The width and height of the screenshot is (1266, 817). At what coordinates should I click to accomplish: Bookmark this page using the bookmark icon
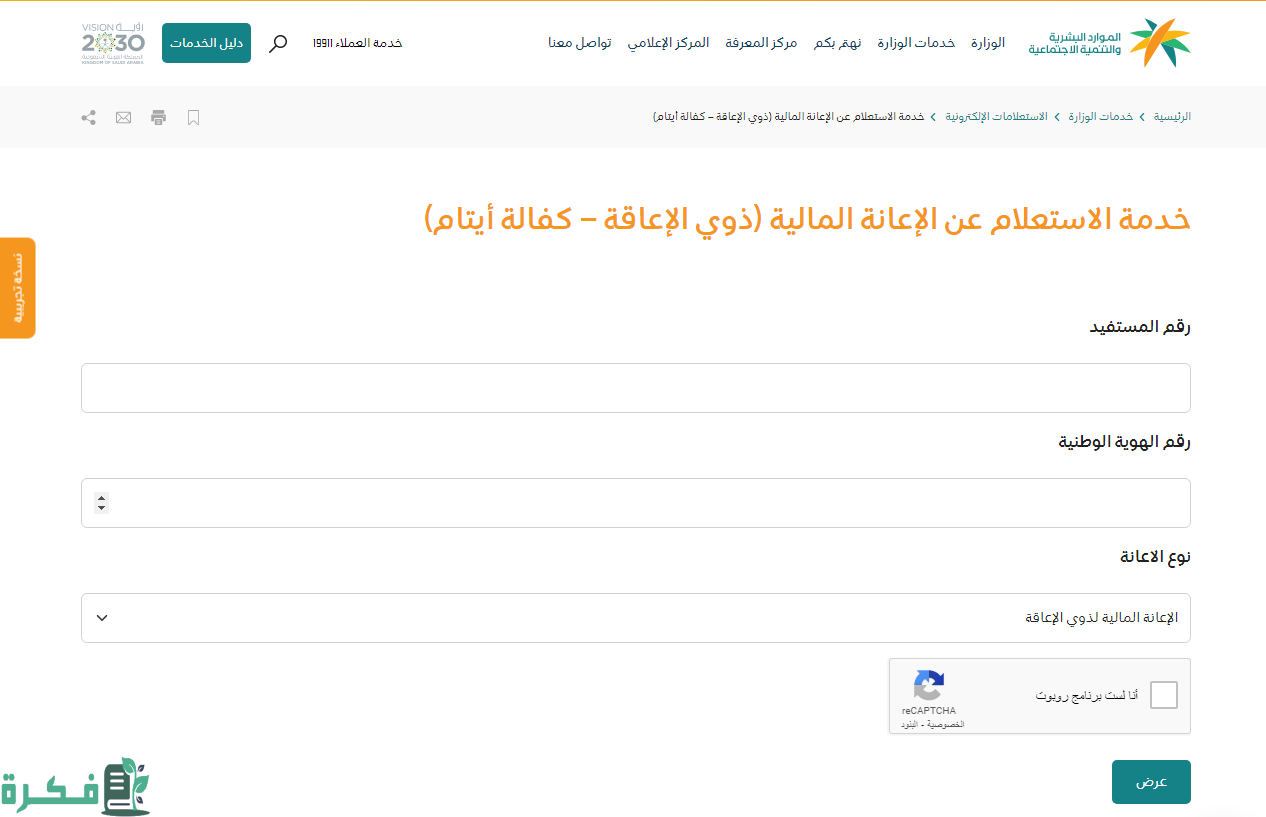pos(194,117)
